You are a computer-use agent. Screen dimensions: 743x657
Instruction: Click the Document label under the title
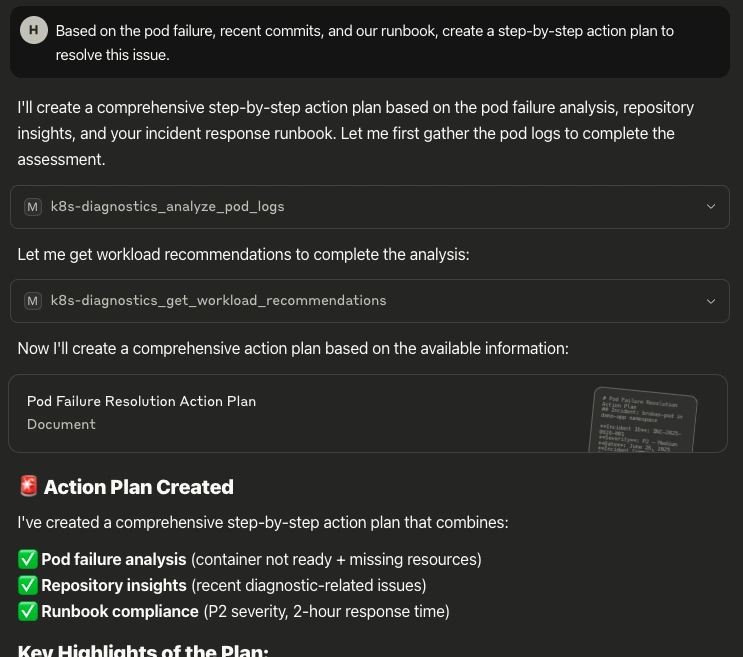(61, 424)
